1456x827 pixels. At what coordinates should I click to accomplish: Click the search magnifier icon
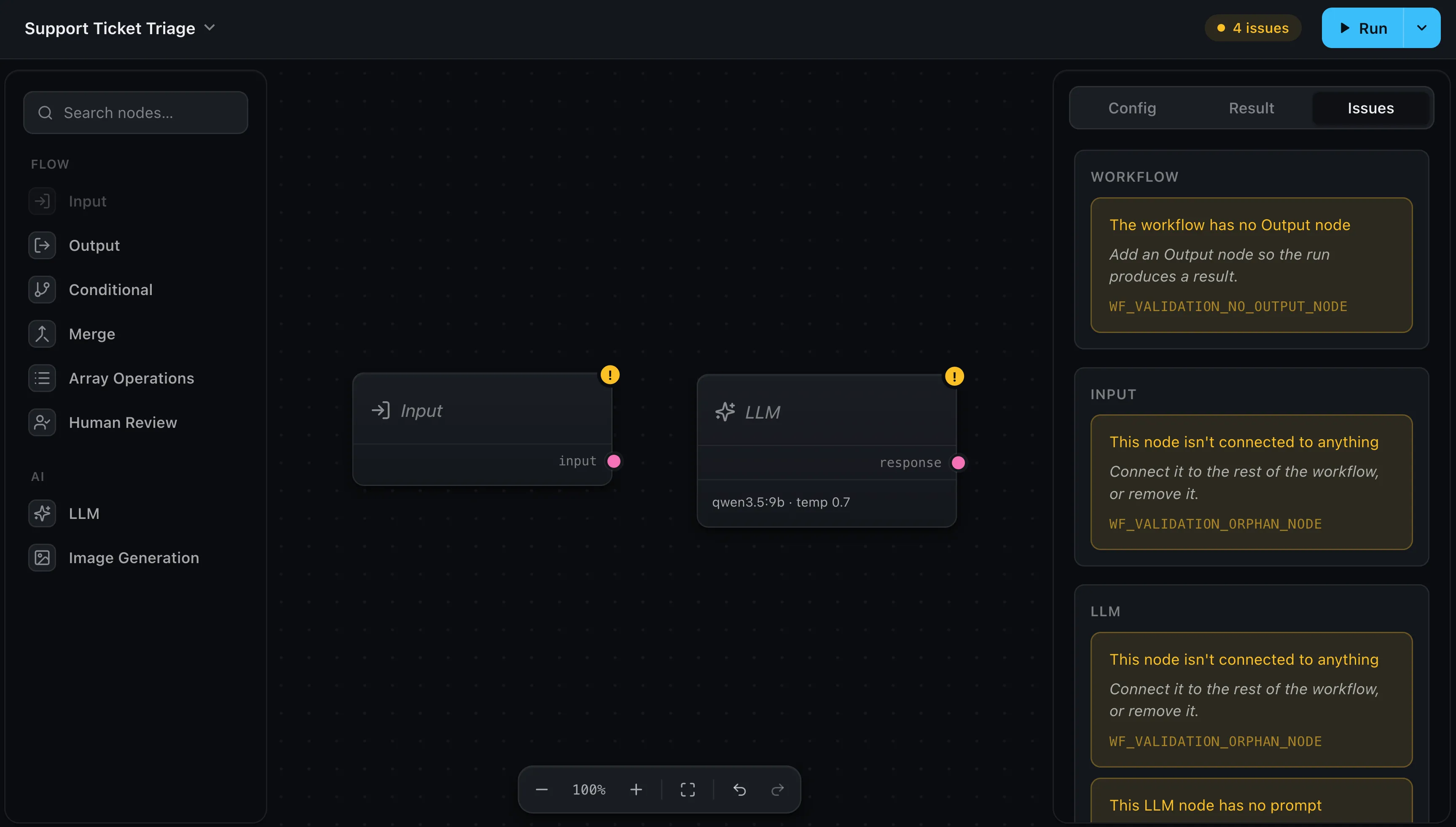pyautogui.click(x=46, y=113)
